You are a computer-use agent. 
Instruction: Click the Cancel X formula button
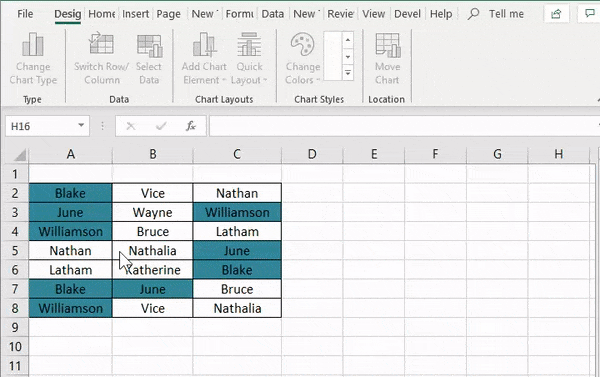pyautogui.click(x=131, y=126)
